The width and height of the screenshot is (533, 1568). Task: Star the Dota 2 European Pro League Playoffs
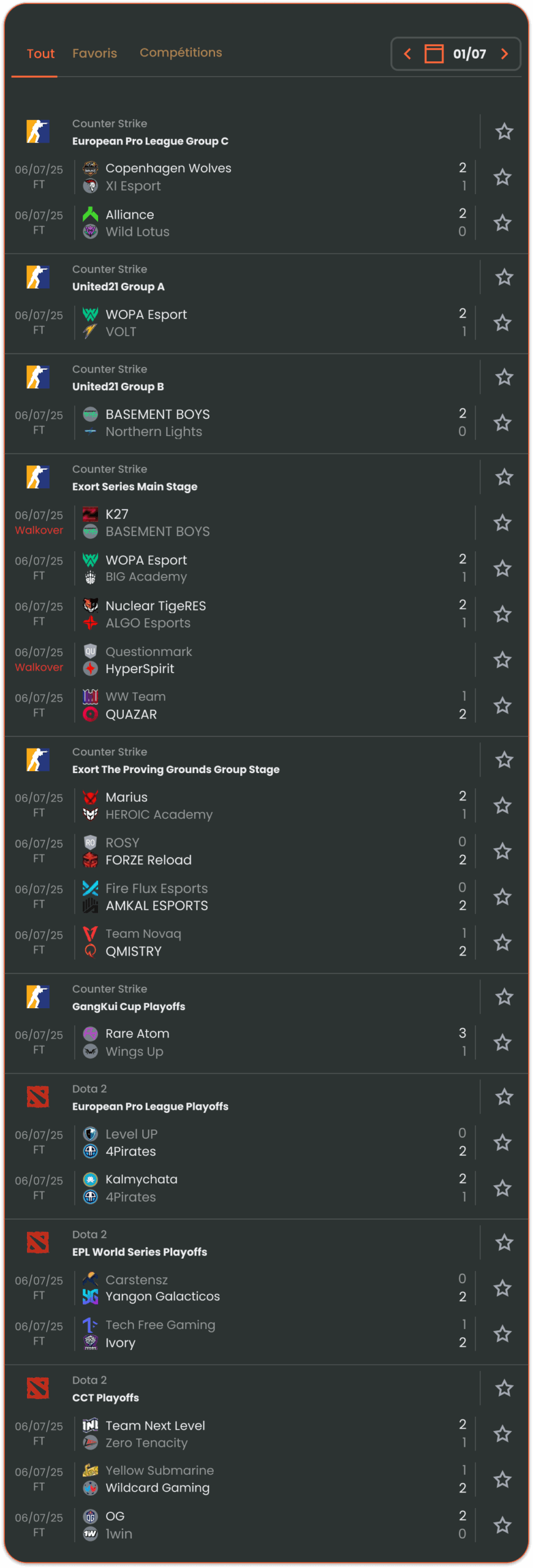(x=504, y=1097)
